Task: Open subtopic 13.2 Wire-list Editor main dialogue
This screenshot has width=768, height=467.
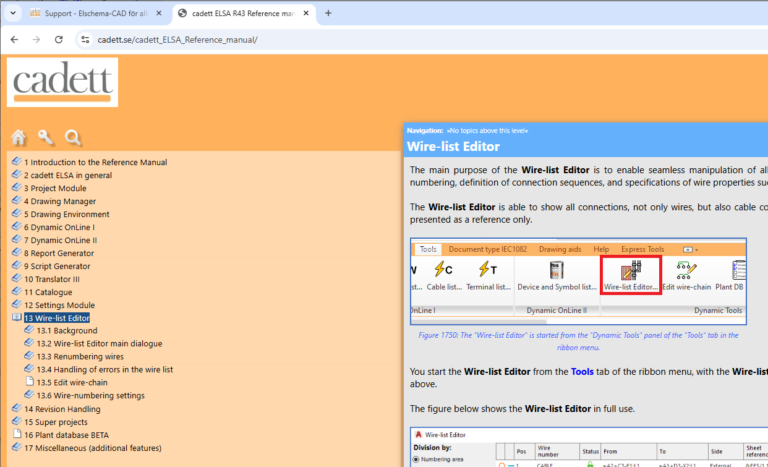Action: (x=99, y=344)
